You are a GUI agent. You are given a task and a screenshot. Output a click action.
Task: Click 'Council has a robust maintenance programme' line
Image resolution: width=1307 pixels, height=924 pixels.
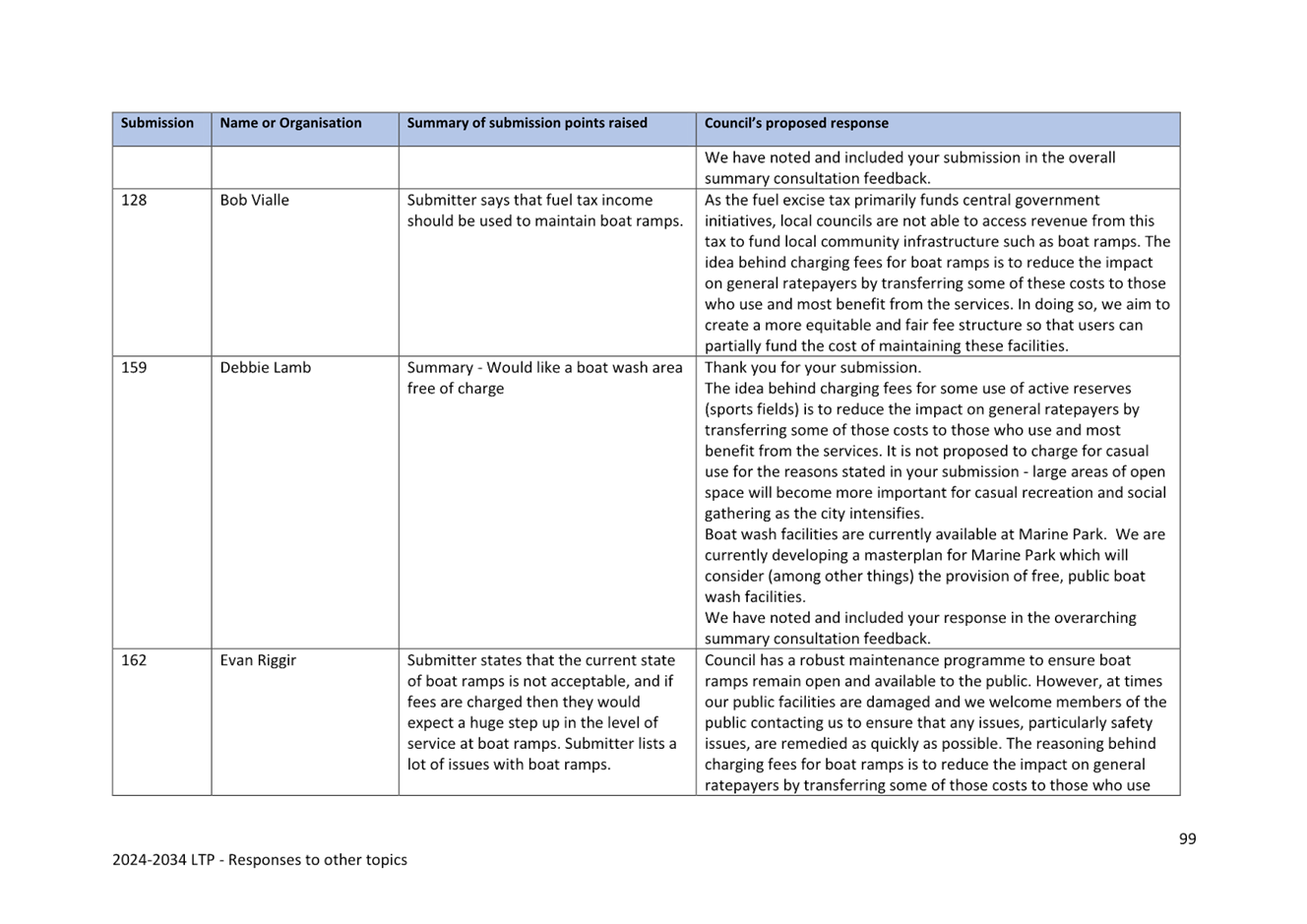(917, 660)
